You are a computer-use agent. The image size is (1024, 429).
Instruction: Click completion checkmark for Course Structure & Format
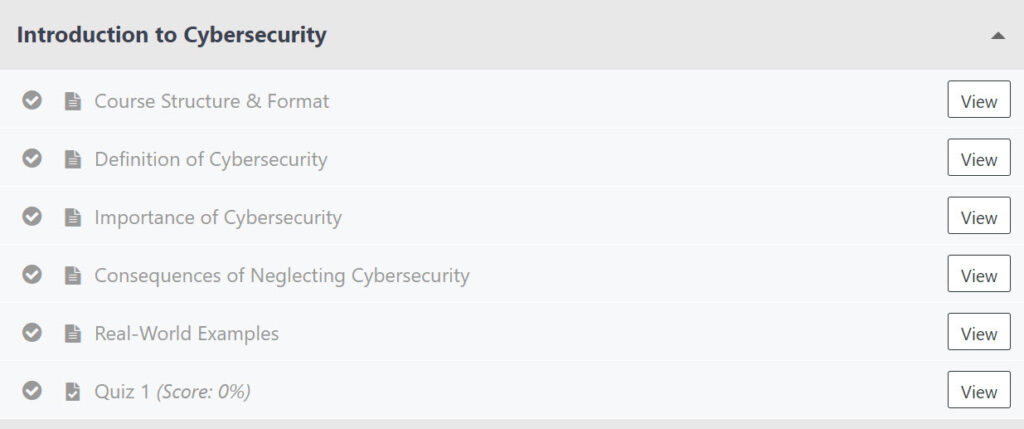33,101
